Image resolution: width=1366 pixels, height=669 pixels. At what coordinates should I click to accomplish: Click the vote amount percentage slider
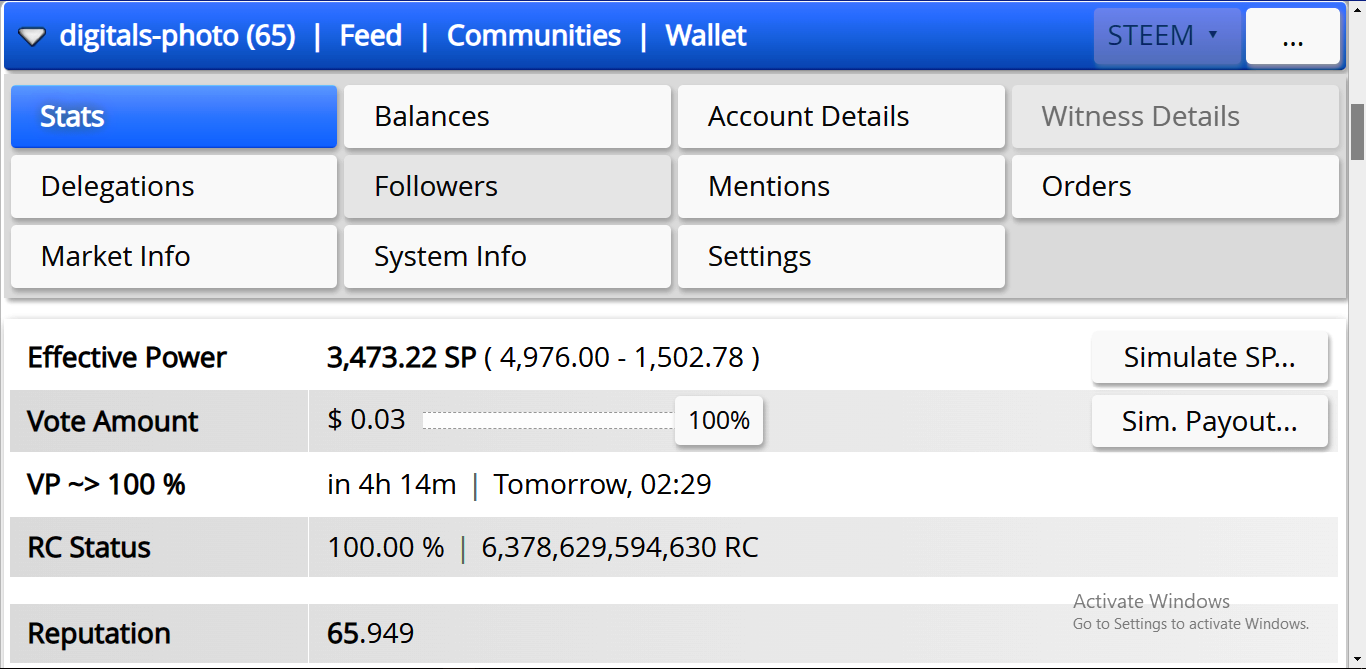click(x=549, y=421)
